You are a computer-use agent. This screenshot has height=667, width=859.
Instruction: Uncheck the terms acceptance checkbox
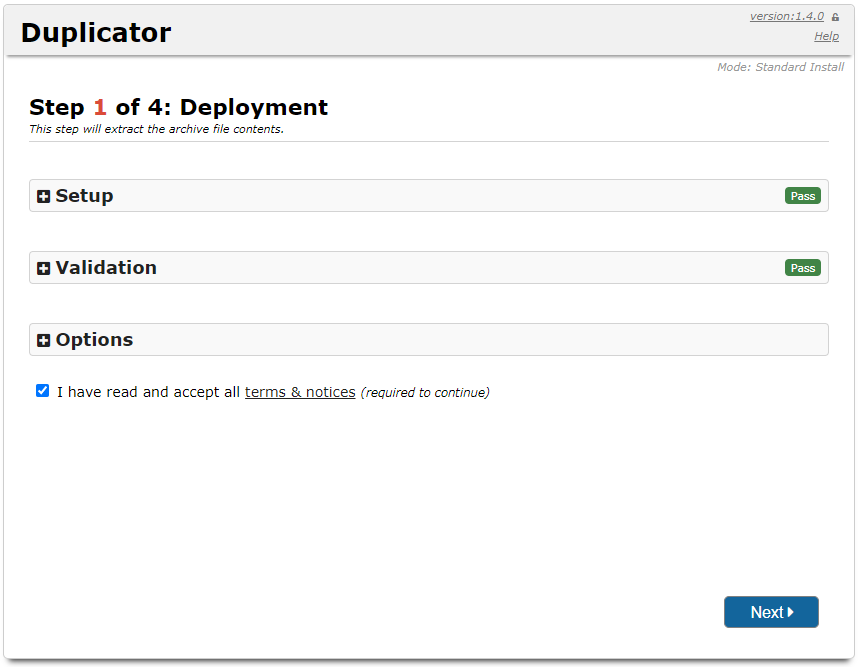click(x=42, y=391)
